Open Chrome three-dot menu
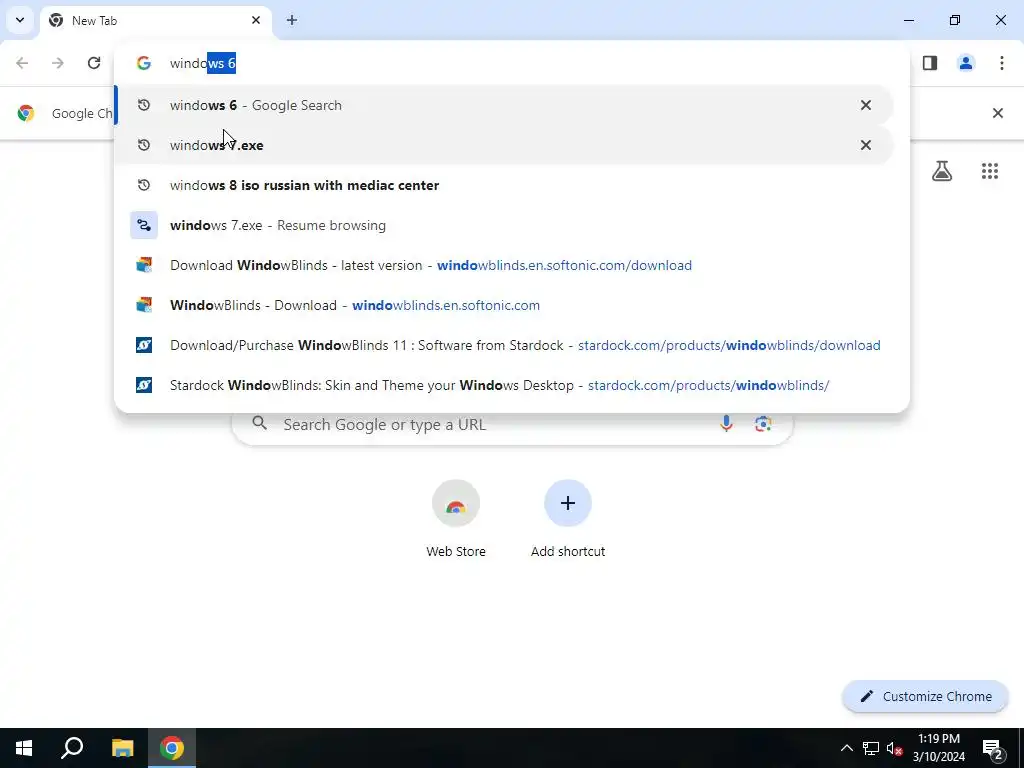 (x=1002, y=63)
